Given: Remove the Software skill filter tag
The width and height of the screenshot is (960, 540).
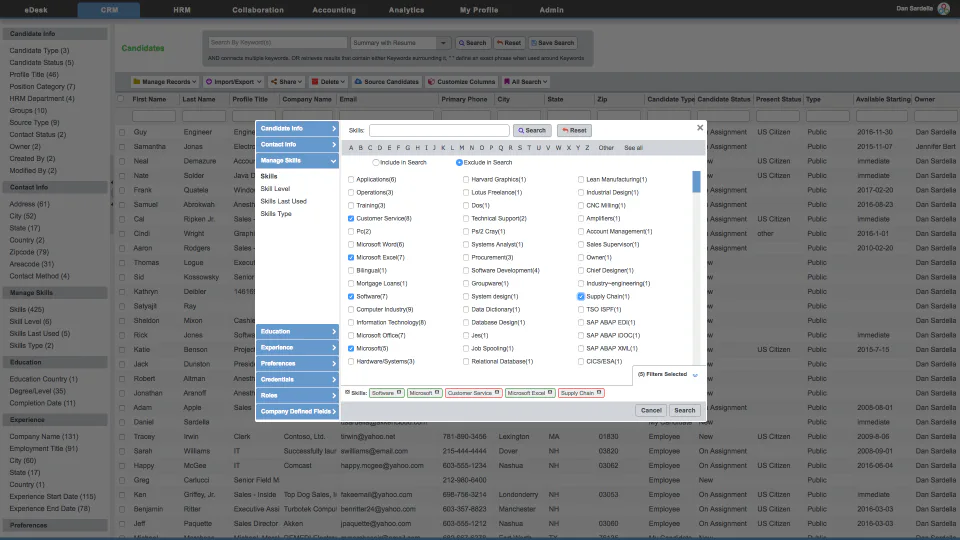Looking at the screenshot, I should [399, 393].
